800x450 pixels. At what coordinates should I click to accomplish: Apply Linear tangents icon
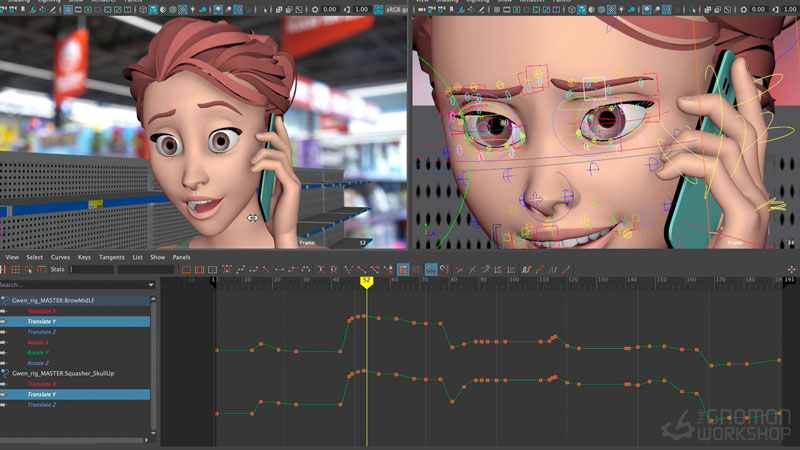pyautogui.click(x=266, y=269)
